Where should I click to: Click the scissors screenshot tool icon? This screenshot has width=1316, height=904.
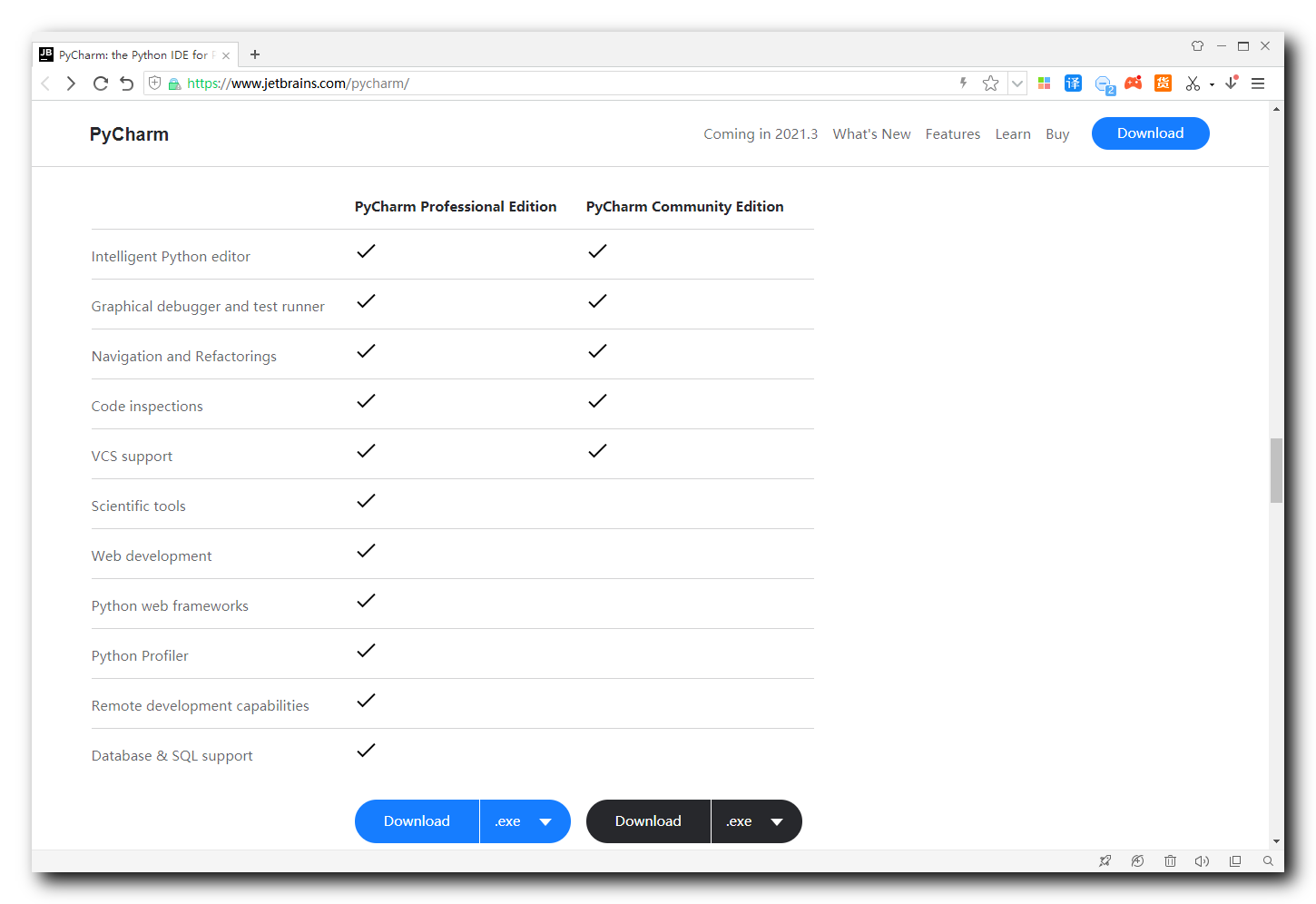click(x=1193, y=84)
